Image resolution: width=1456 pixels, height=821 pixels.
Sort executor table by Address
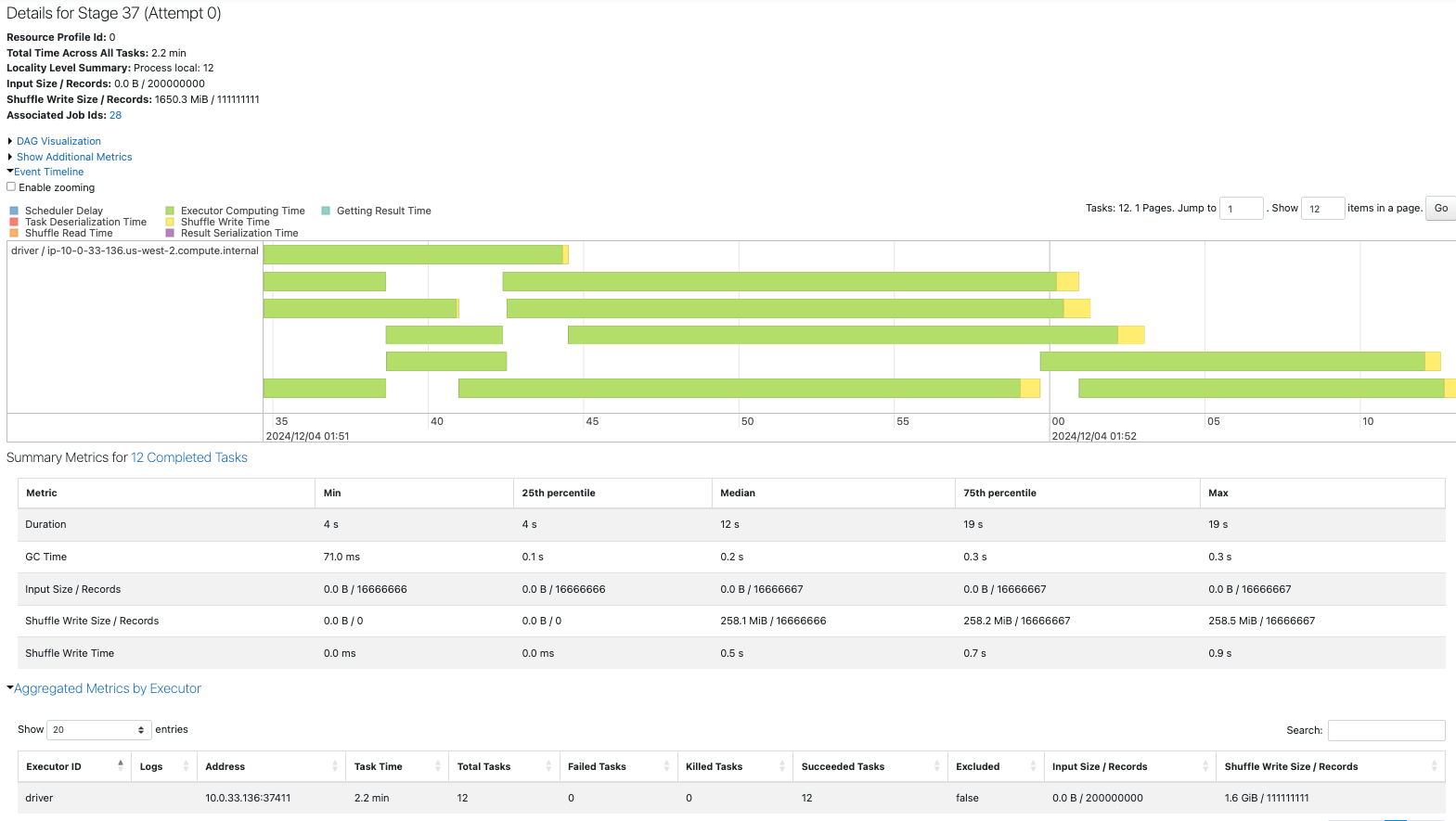click(271, 766)
